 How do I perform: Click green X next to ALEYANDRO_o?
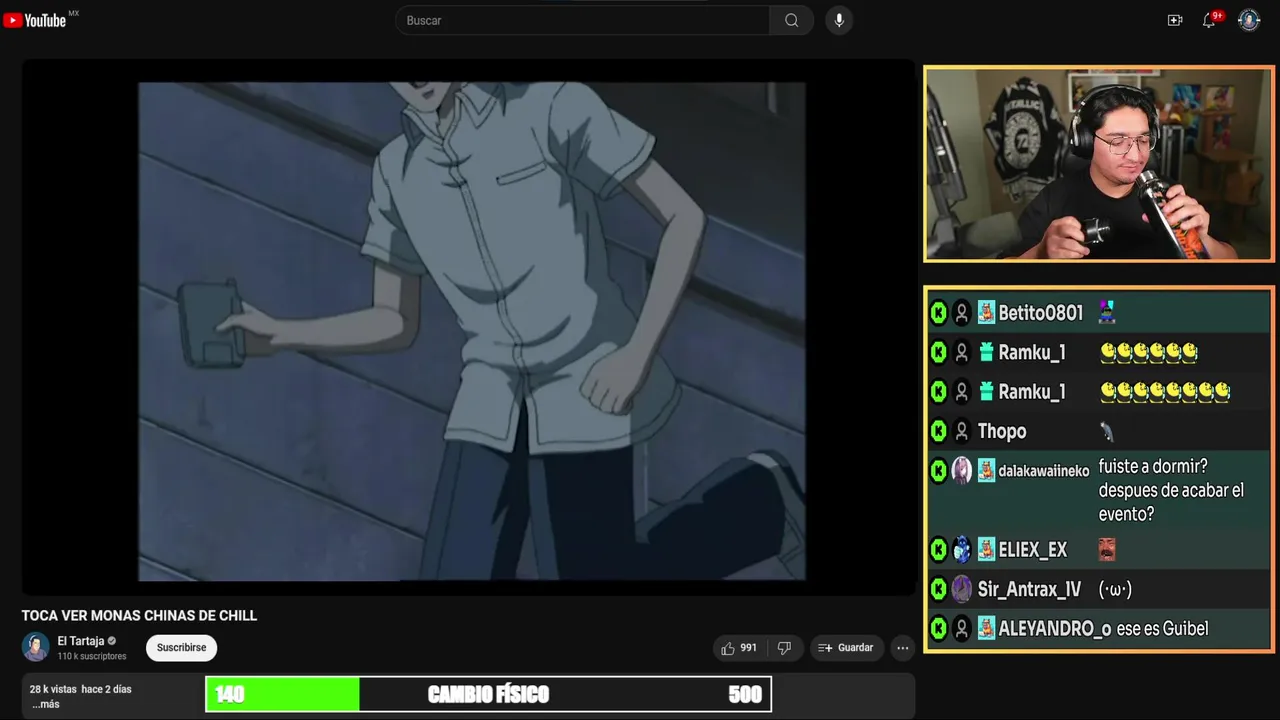click(939, 628)
